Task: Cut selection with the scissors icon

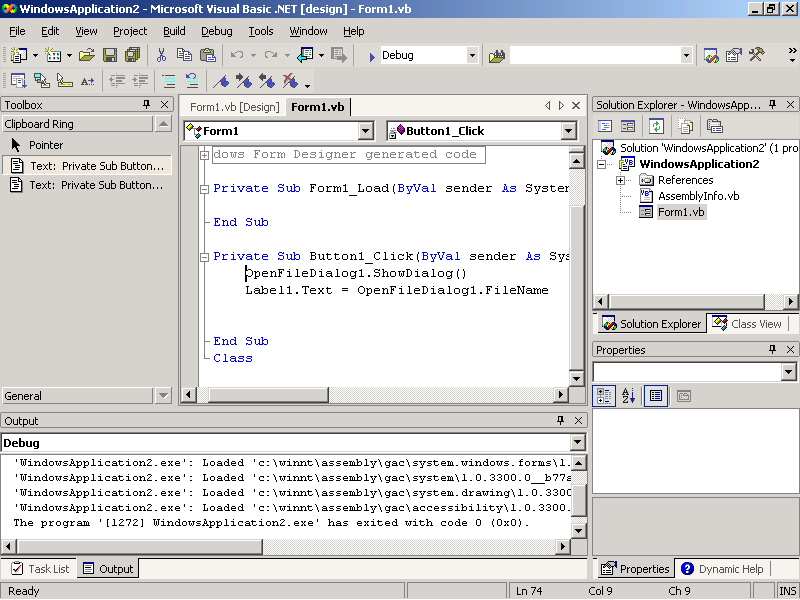Action: [x=161, y=55]
